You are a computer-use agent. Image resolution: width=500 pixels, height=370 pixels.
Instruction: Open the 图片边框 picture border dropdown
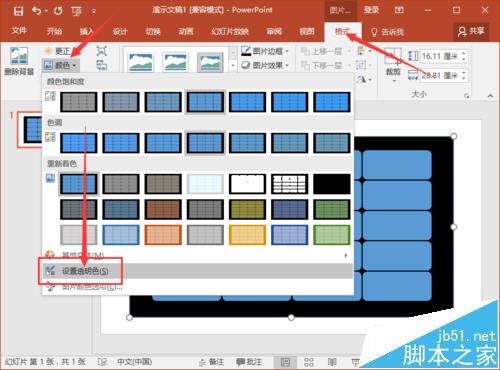tap(265, 51)
